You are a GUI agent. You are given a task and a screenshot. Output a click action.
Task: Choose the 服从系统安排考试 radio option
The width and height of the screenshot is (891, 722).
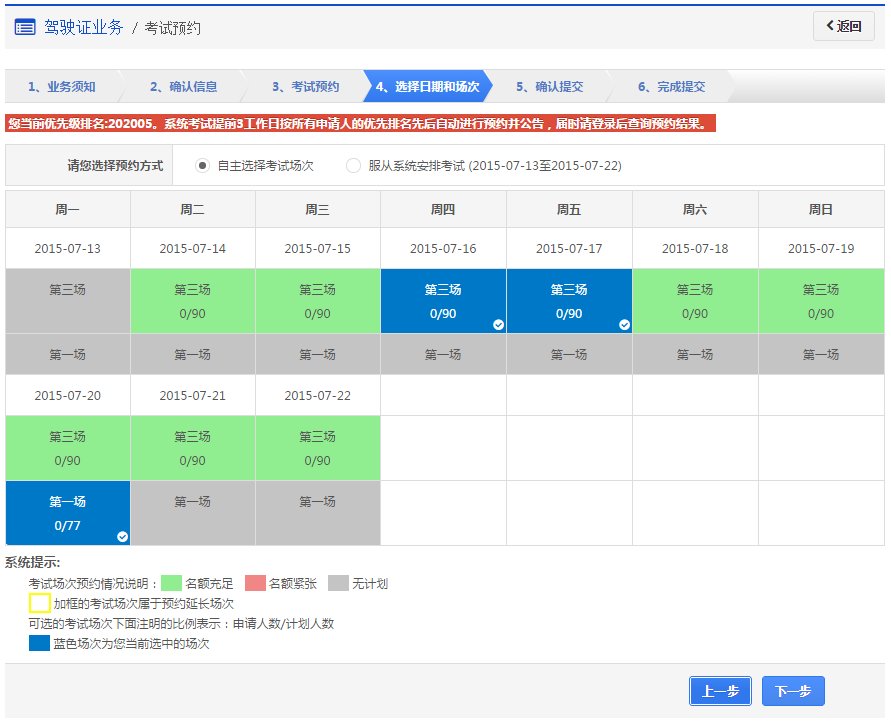[x=351, y=165]
